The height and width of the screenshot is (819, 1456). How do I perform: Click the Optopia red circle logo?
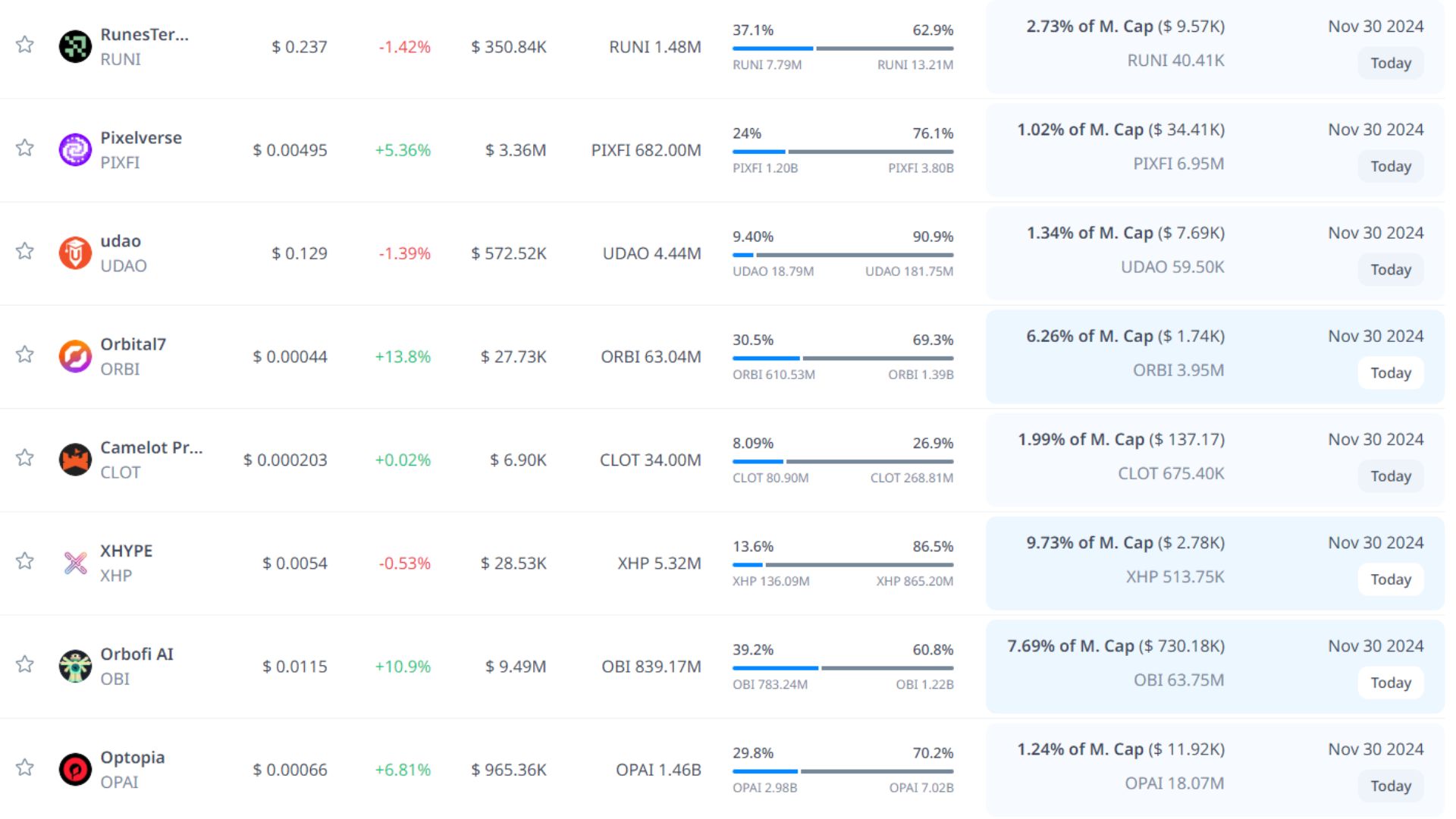(75, 769)
